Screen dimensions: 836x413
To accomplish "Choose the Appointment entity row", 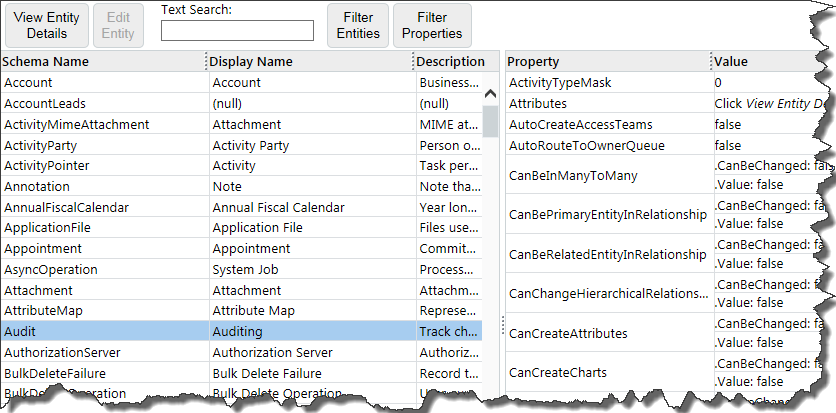I will click(100, 249).
